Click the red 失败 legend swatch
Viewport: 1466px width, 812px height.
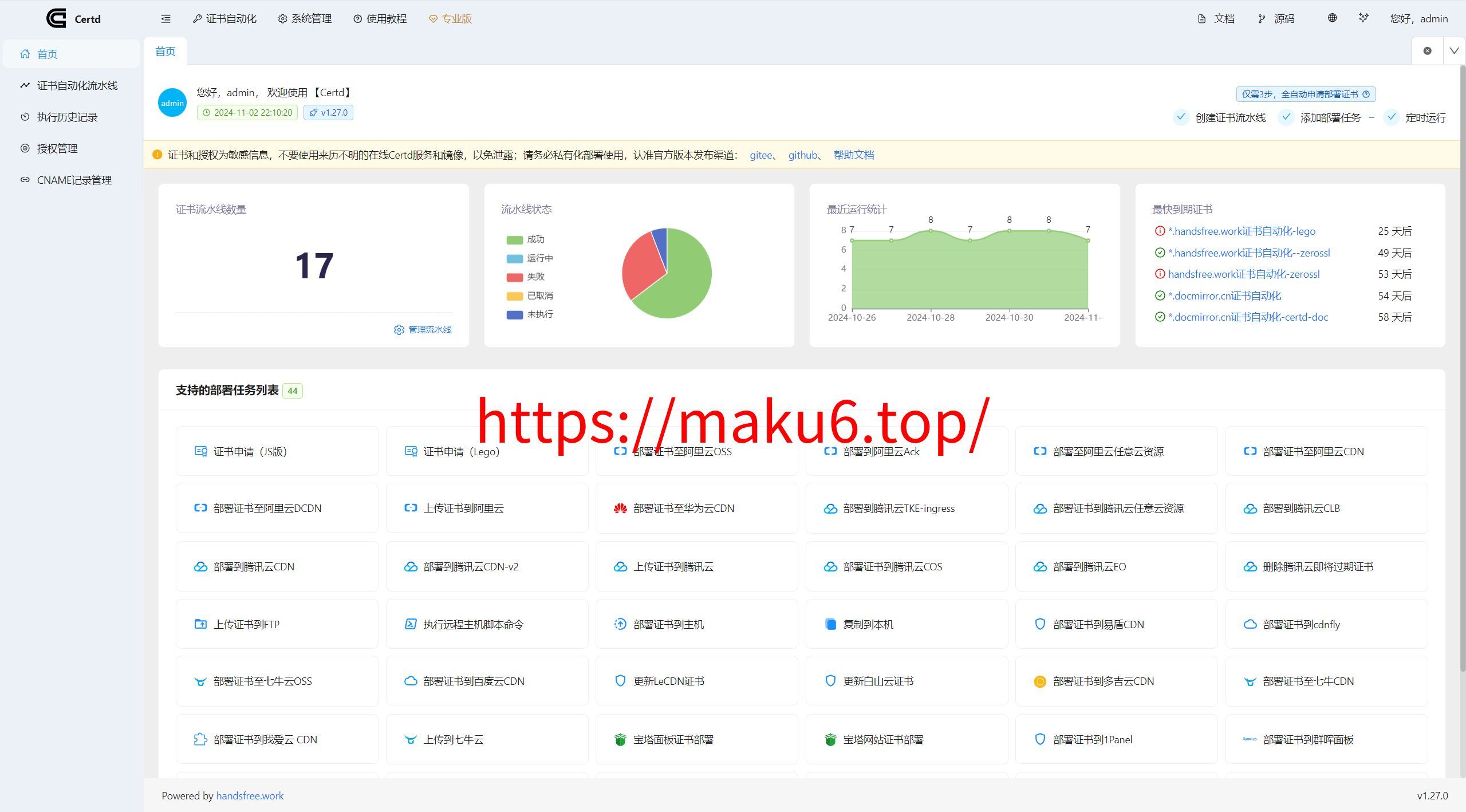click(x=514, y=277)
